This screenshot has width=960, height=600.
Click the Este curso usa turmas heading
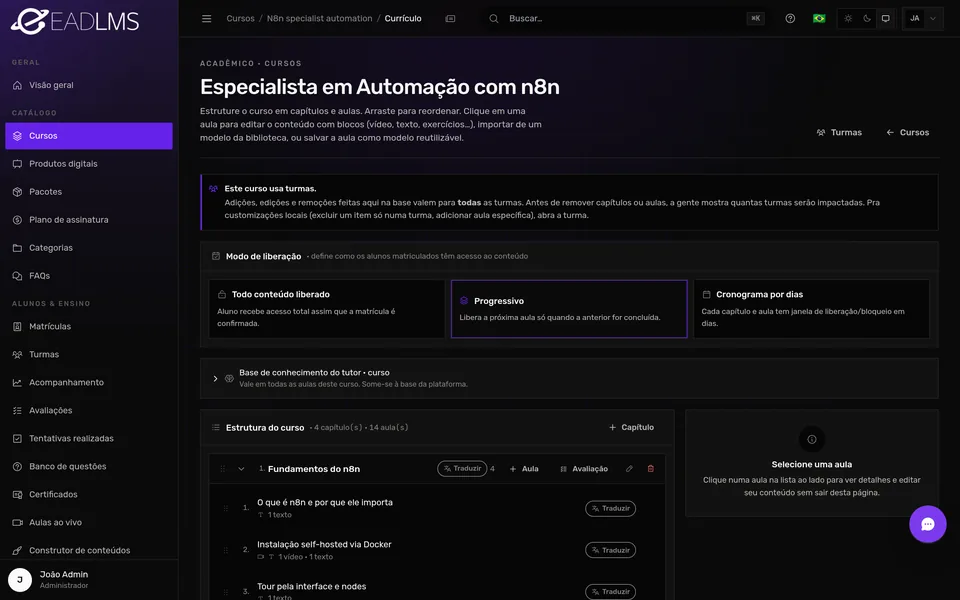(270, 189)
